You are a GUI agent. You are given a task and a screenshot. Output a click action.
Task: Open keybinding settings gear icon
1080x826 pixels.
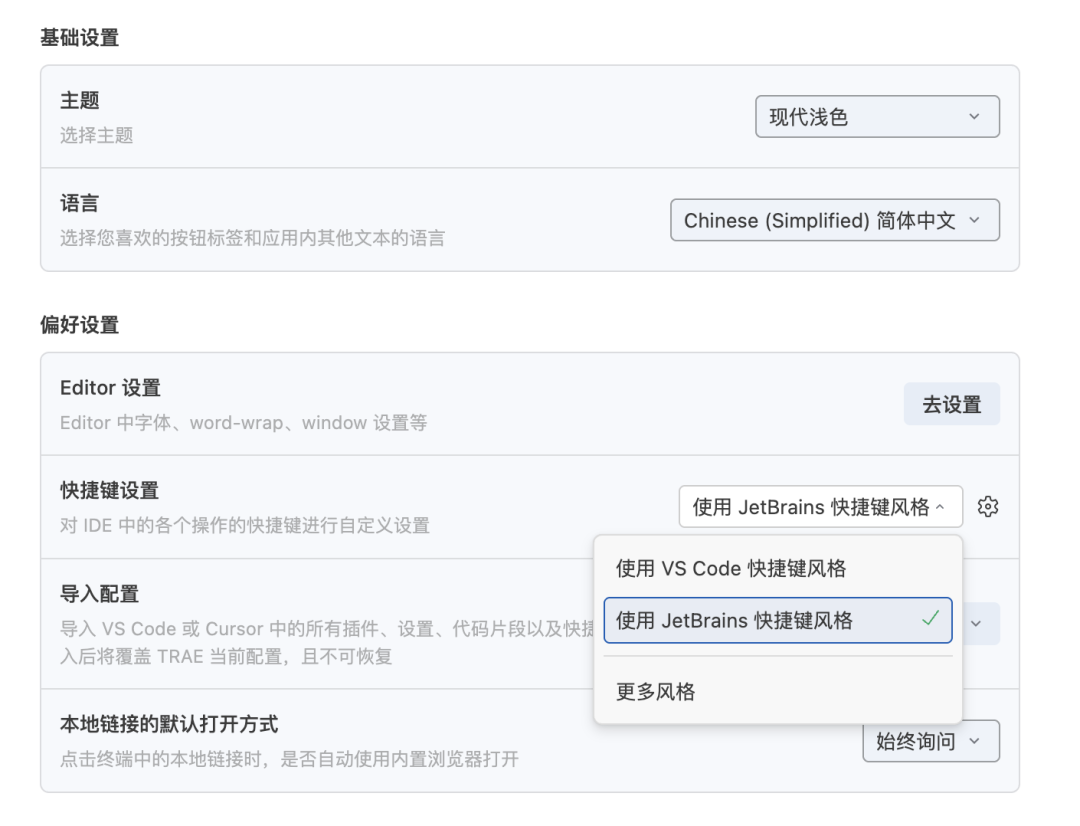pyautogui.click(x=989, y=507)
